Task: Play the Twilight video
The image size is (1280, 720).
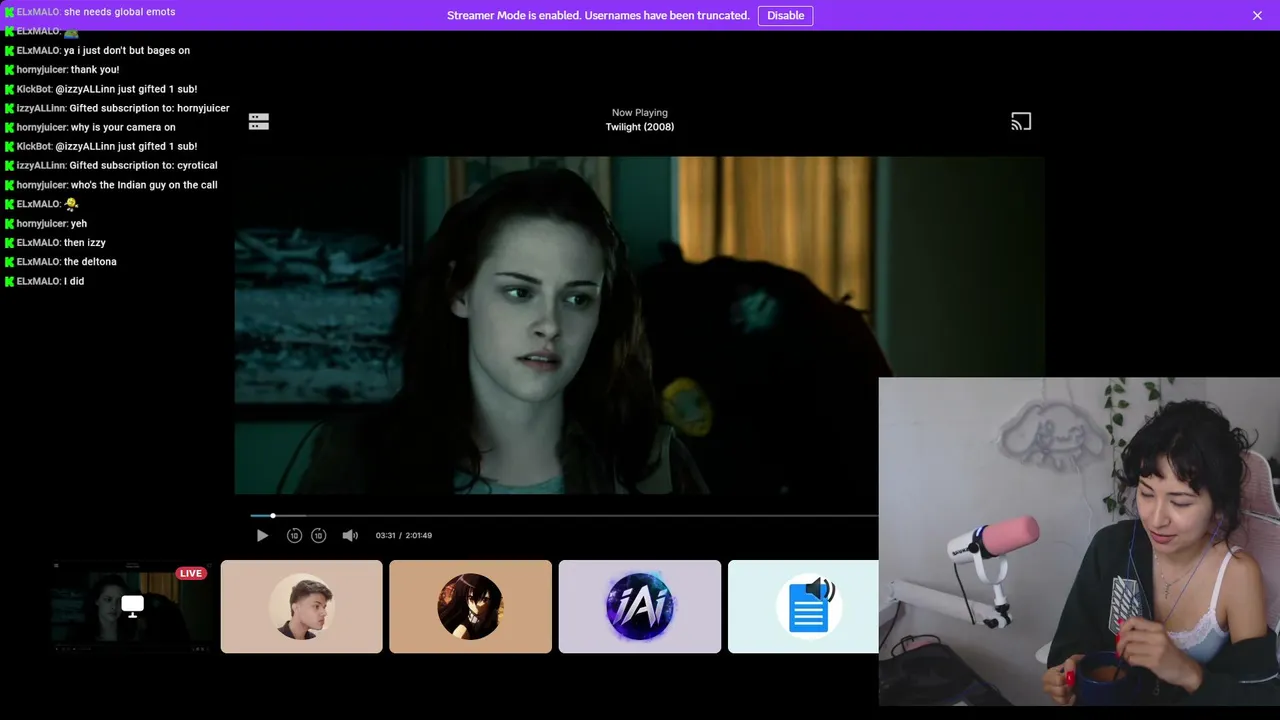Action: (x=262, y=536)
